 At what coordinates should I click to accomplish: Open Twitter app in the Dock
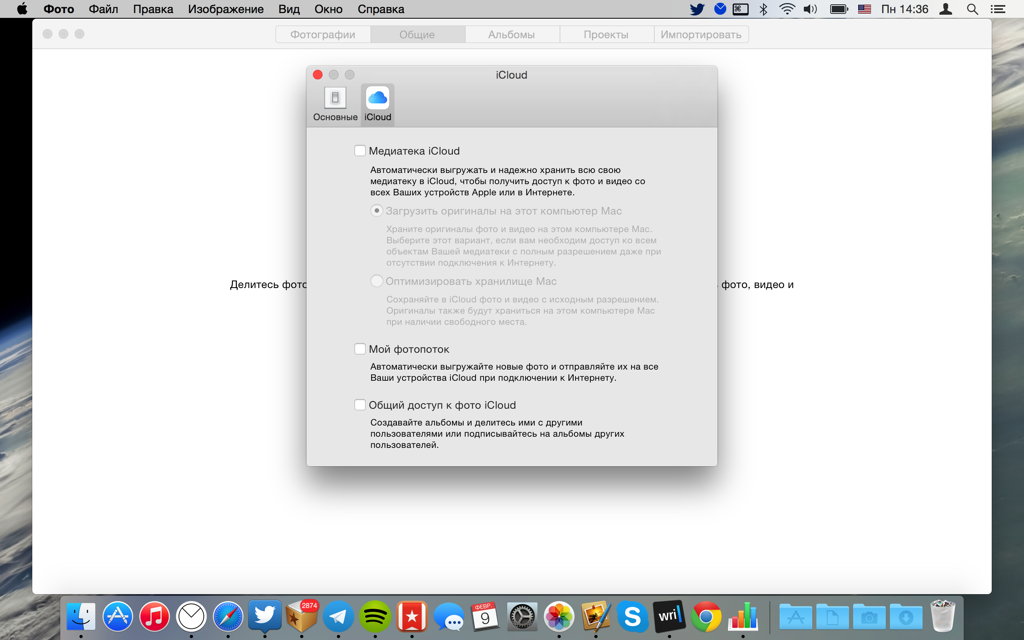264,616
